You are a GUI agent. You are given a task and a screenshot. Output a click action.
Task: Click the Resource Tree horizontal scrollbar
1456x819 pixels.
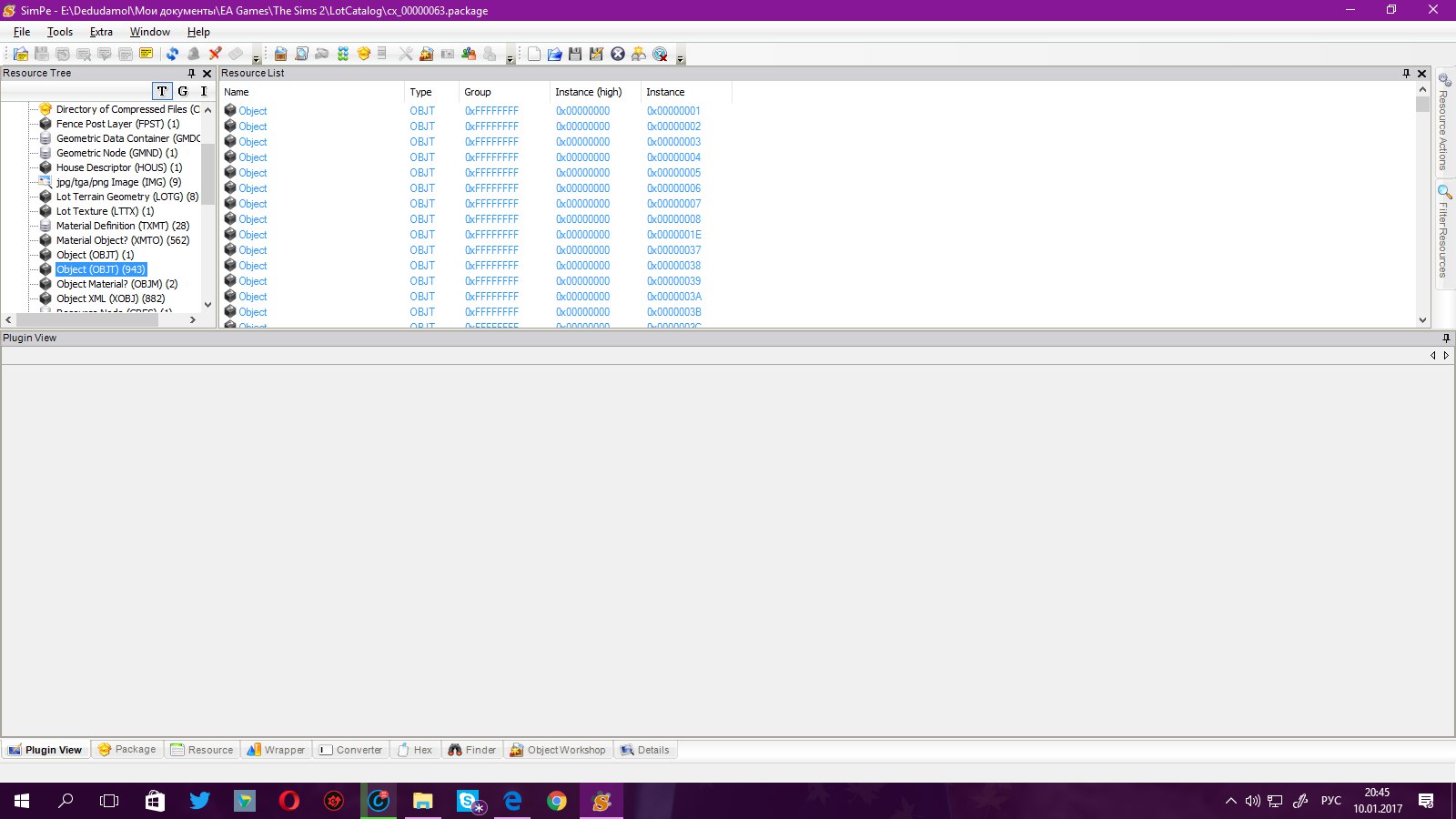(x=87, y=319)
